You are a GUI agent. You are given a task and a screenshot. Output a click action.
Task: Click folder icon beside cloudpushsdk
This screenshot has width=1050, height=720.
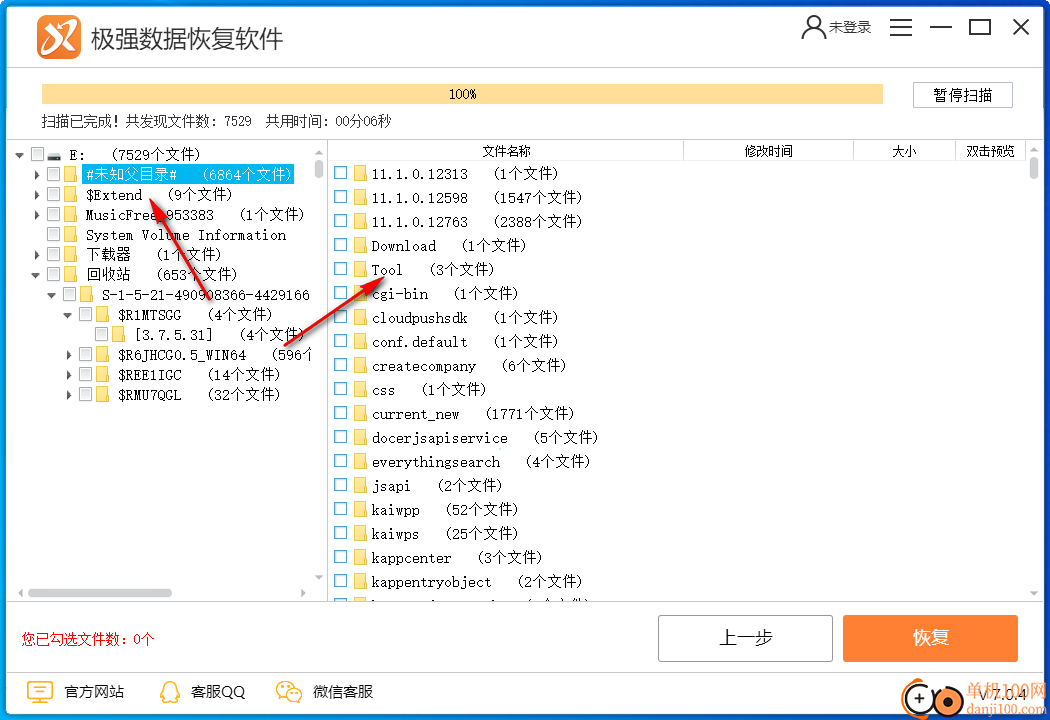pyautogui.click(x=360, y=317)
